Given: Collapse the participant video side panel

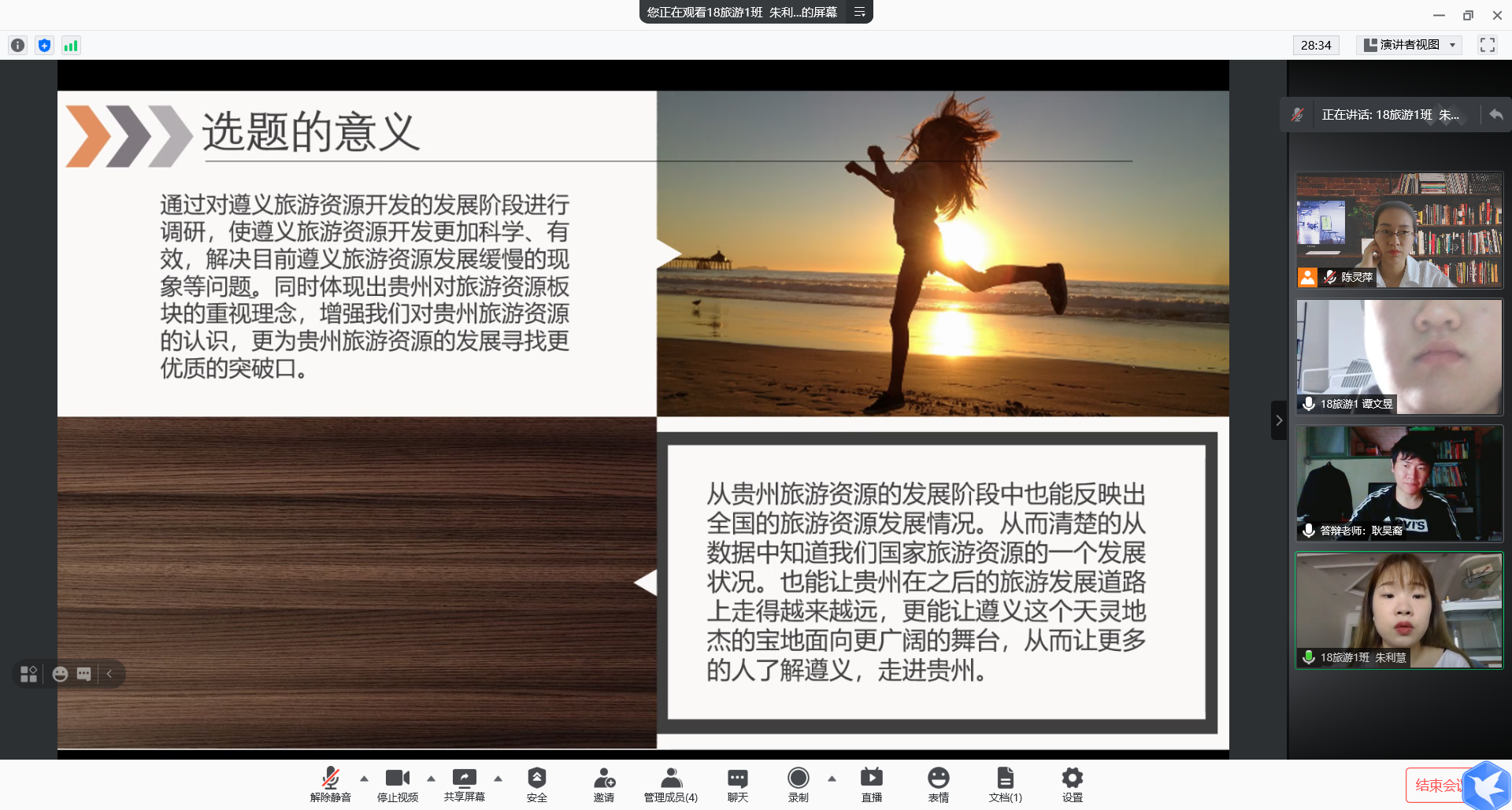Looking at the screenshot, I should click(x=1279, y=420).
